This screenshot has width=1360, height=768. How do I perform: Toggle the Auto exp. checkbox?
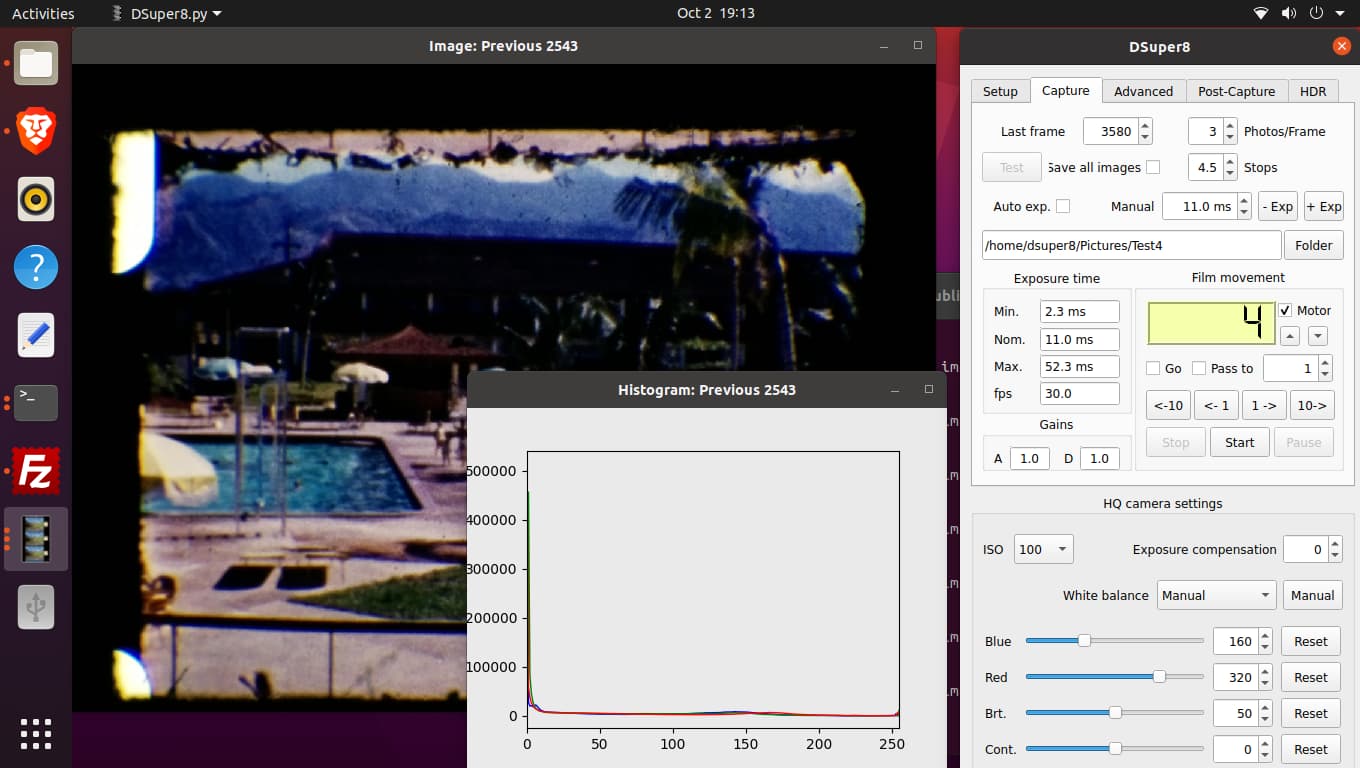coord(1063,206)
